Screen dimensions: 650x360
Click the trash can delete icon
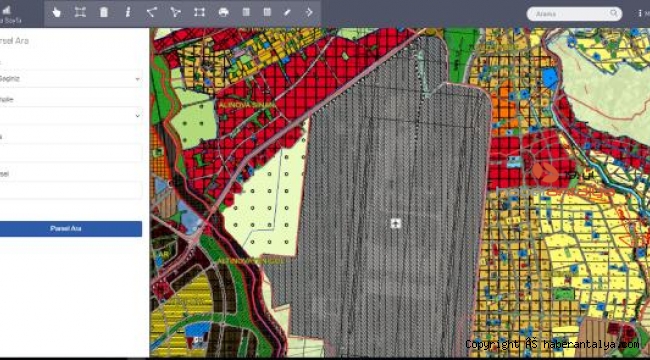[x=104, y=12]
